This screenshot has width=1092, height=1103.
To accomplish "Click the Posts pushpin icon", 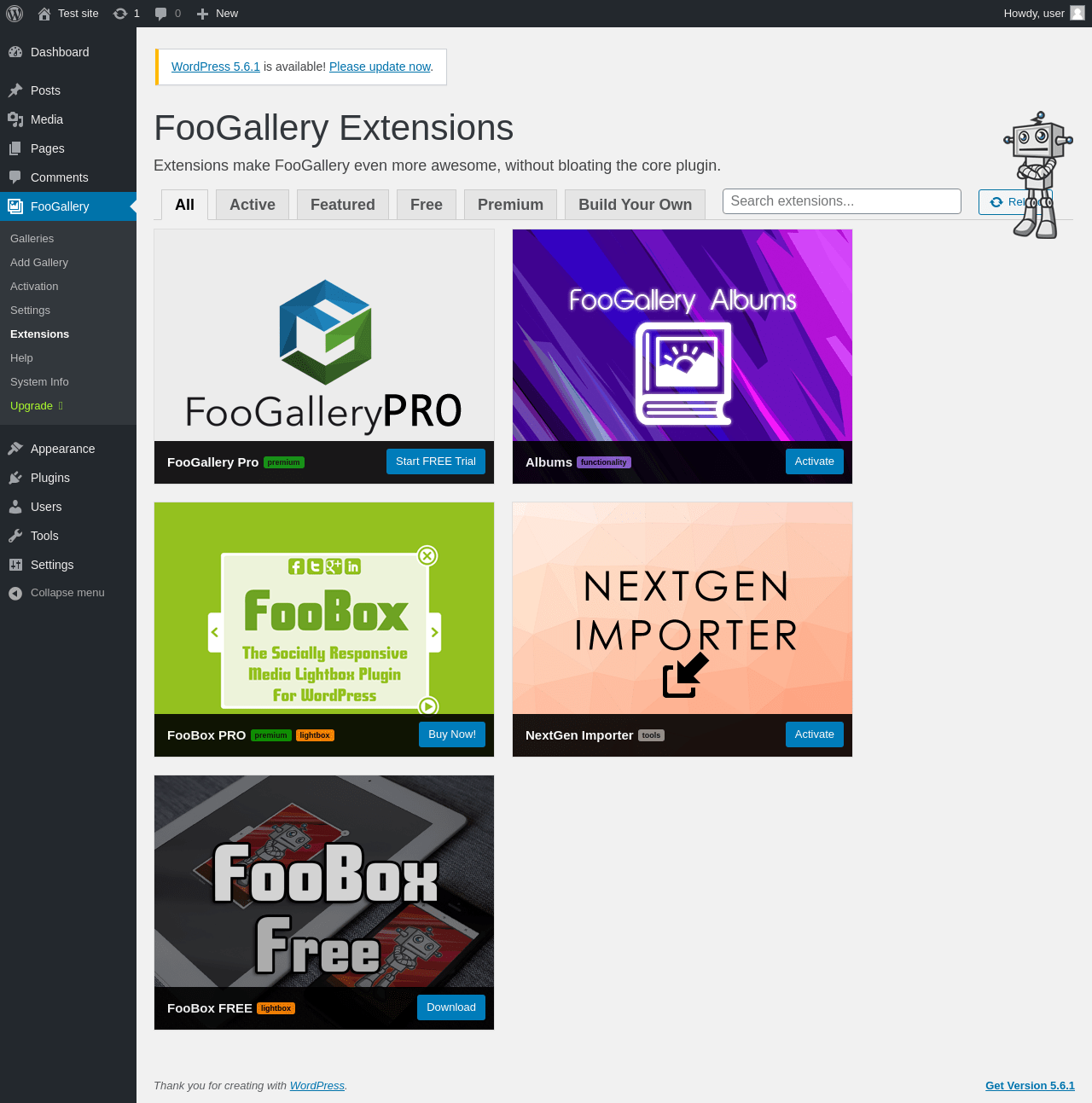I will (15, 90).
